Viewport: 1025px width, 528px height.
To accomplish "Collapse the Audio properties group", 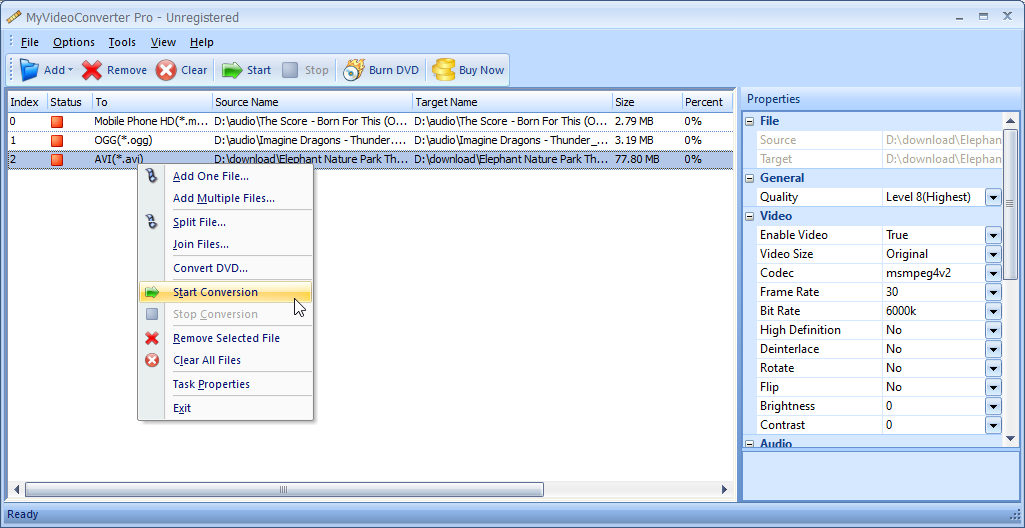I will click(x=749, y=444).
